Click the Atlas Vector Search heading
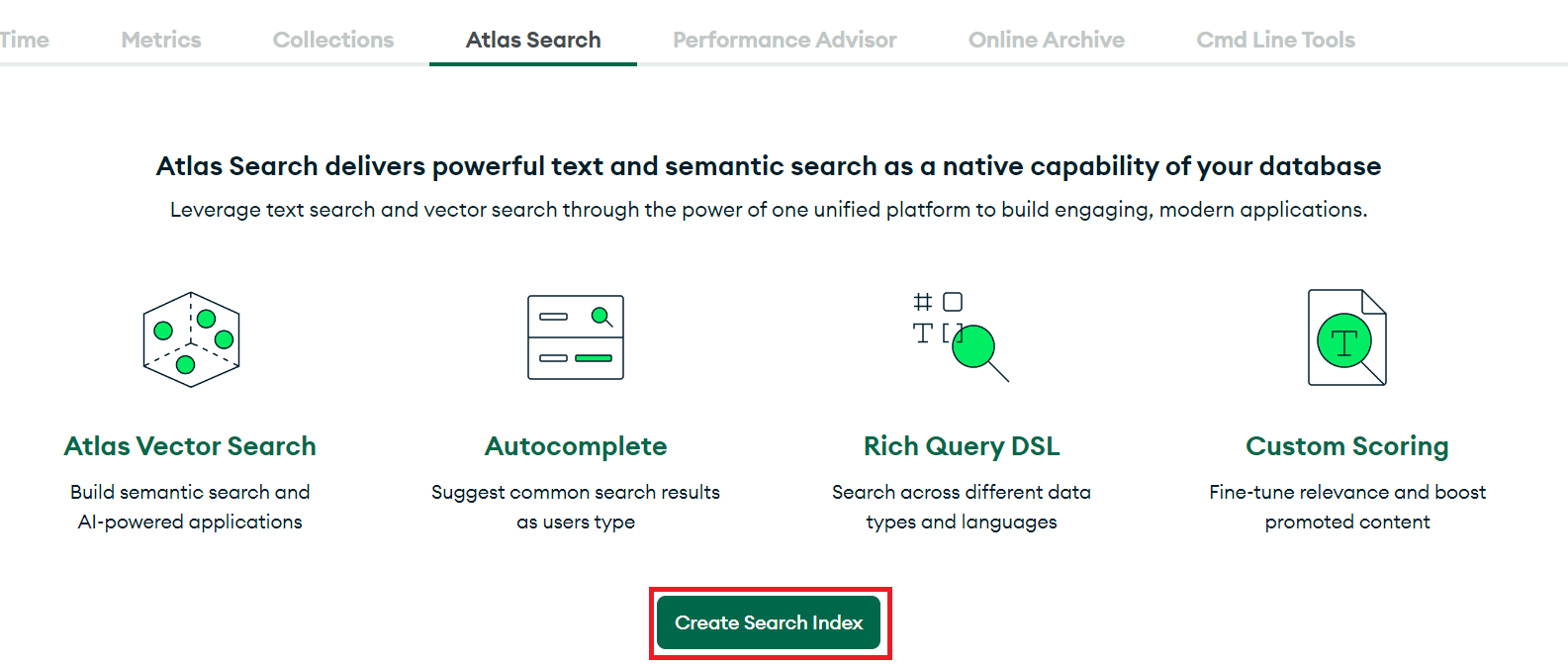Viewport: 1568px width, 666px height. coord(190,446)
